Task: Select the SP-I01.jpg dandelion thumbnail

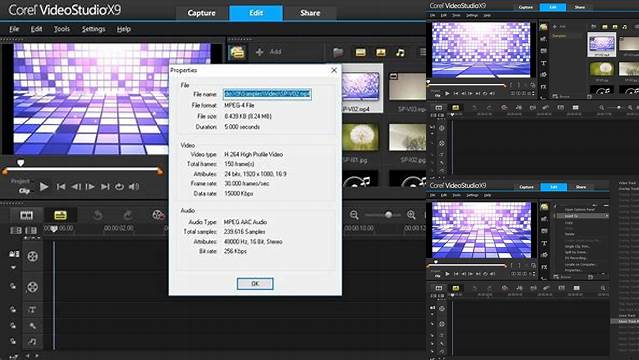Action: pos(361,137)
